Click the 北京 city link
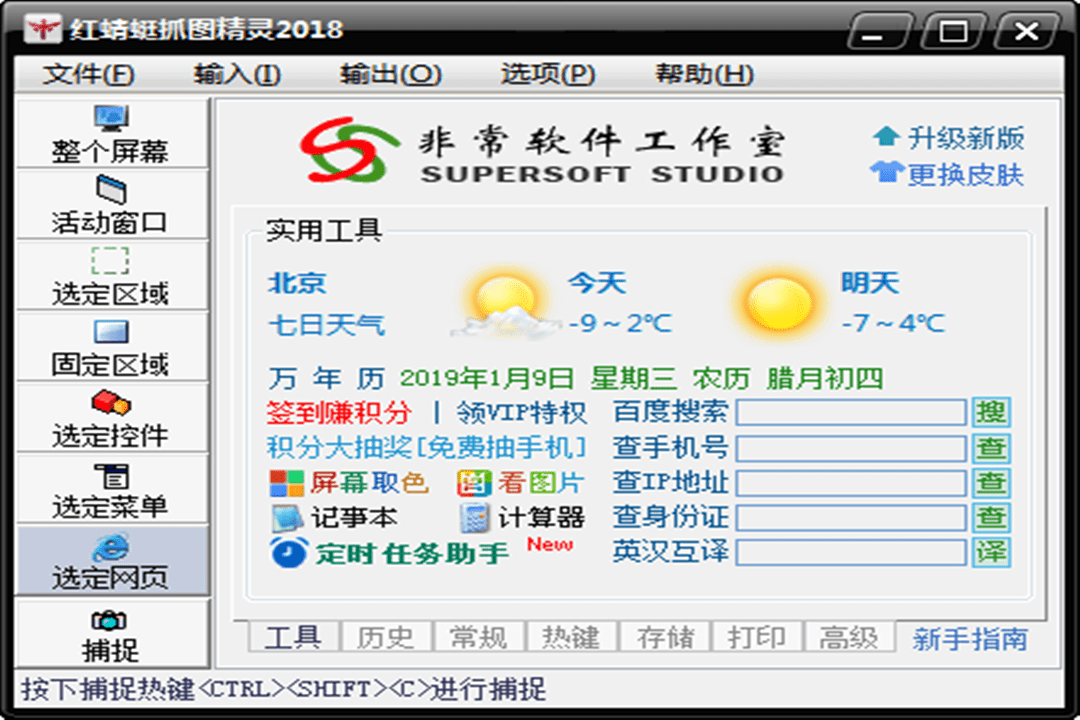Image resolution: width=1080 pixels, height=720 pixels. (297, 283)
